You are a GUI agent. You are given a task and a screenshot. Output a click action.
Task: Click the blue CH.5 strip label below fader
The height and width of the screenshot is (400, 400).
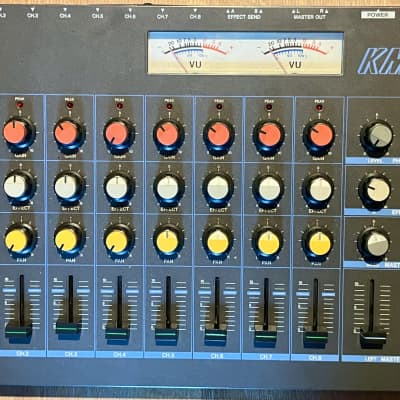click(x=168, y=355)
